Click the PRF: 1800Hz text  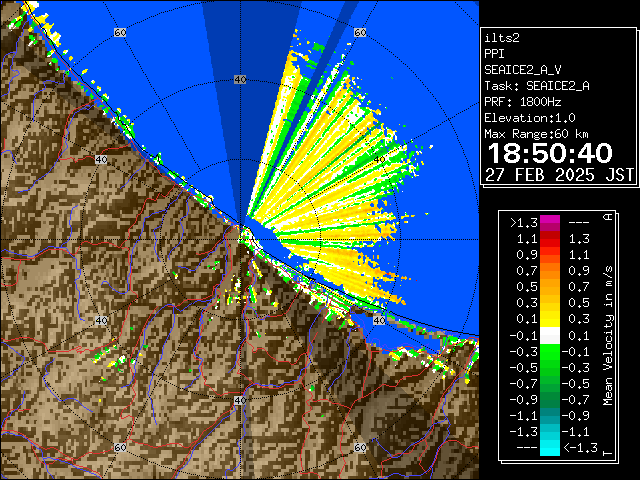coord(522,102)
